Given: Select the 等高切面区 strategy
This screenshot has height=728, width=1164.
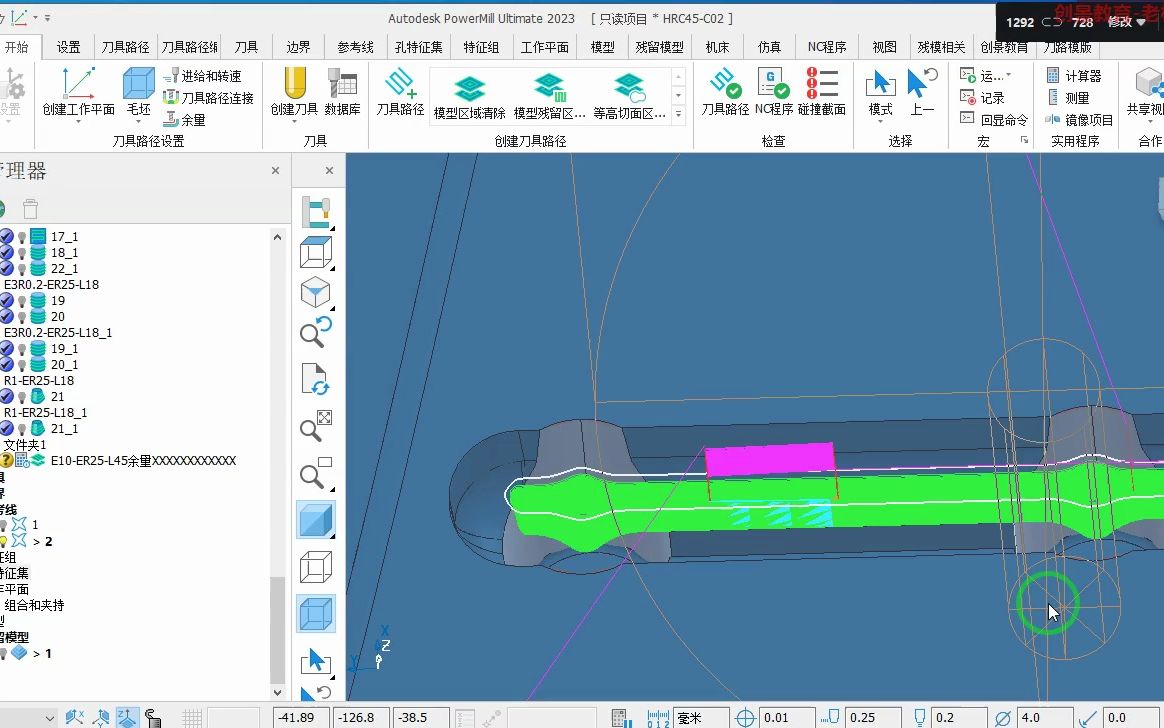Looking at the screenshot, I should click(x=630, y=96).
